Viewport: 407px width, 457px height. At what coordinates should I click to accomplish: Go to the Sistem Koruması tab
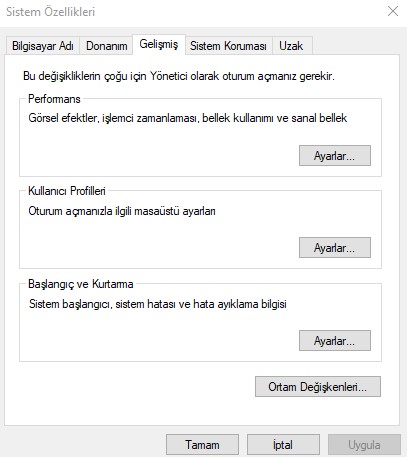228,46
